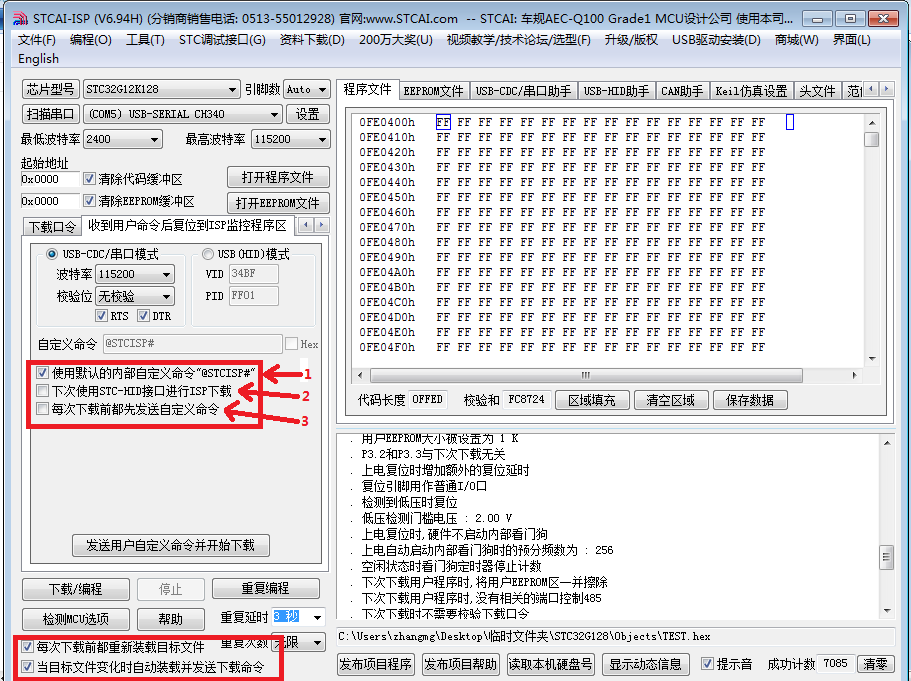
Task: Switch to EEPROM文件 tab
Action: [x=433, y=91]
